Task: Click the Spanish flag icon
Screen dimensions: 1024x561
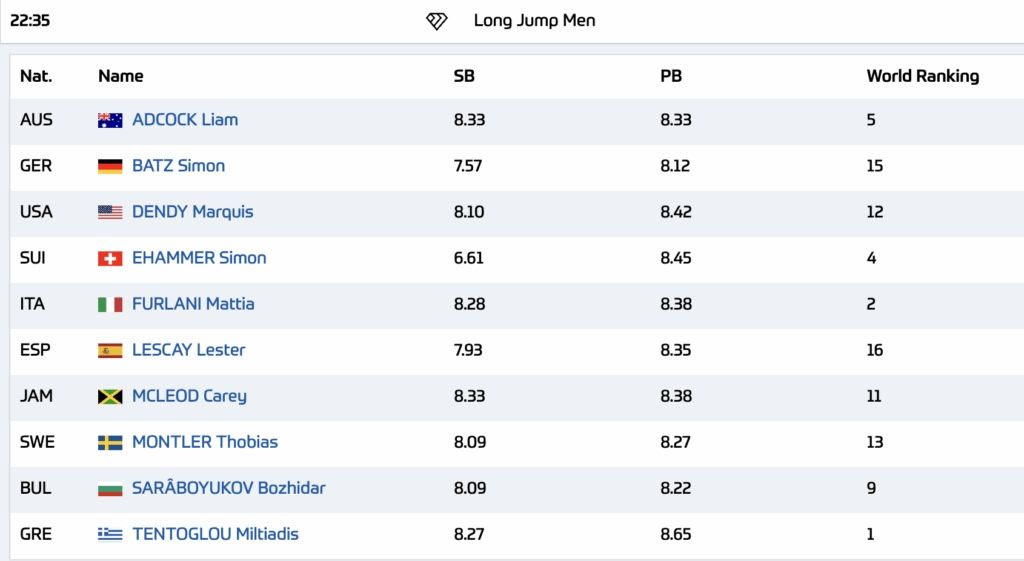Action: (110, 350)
